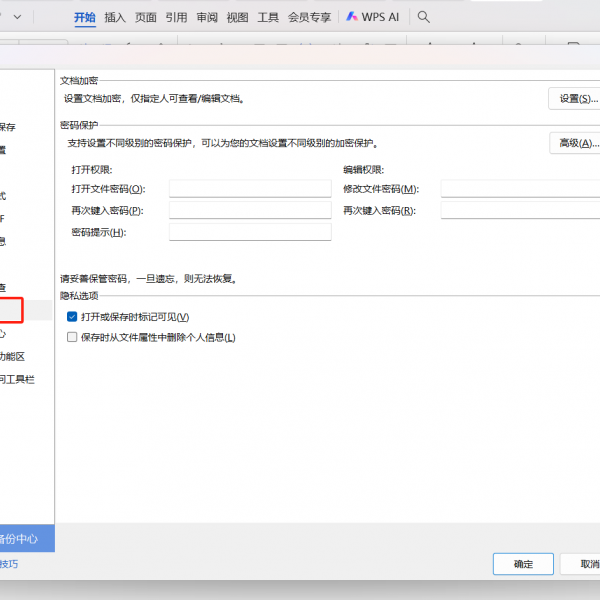
Task: Open the 审阅 ribbon tab
Action: pyautogui.click(x=207, y=17)
